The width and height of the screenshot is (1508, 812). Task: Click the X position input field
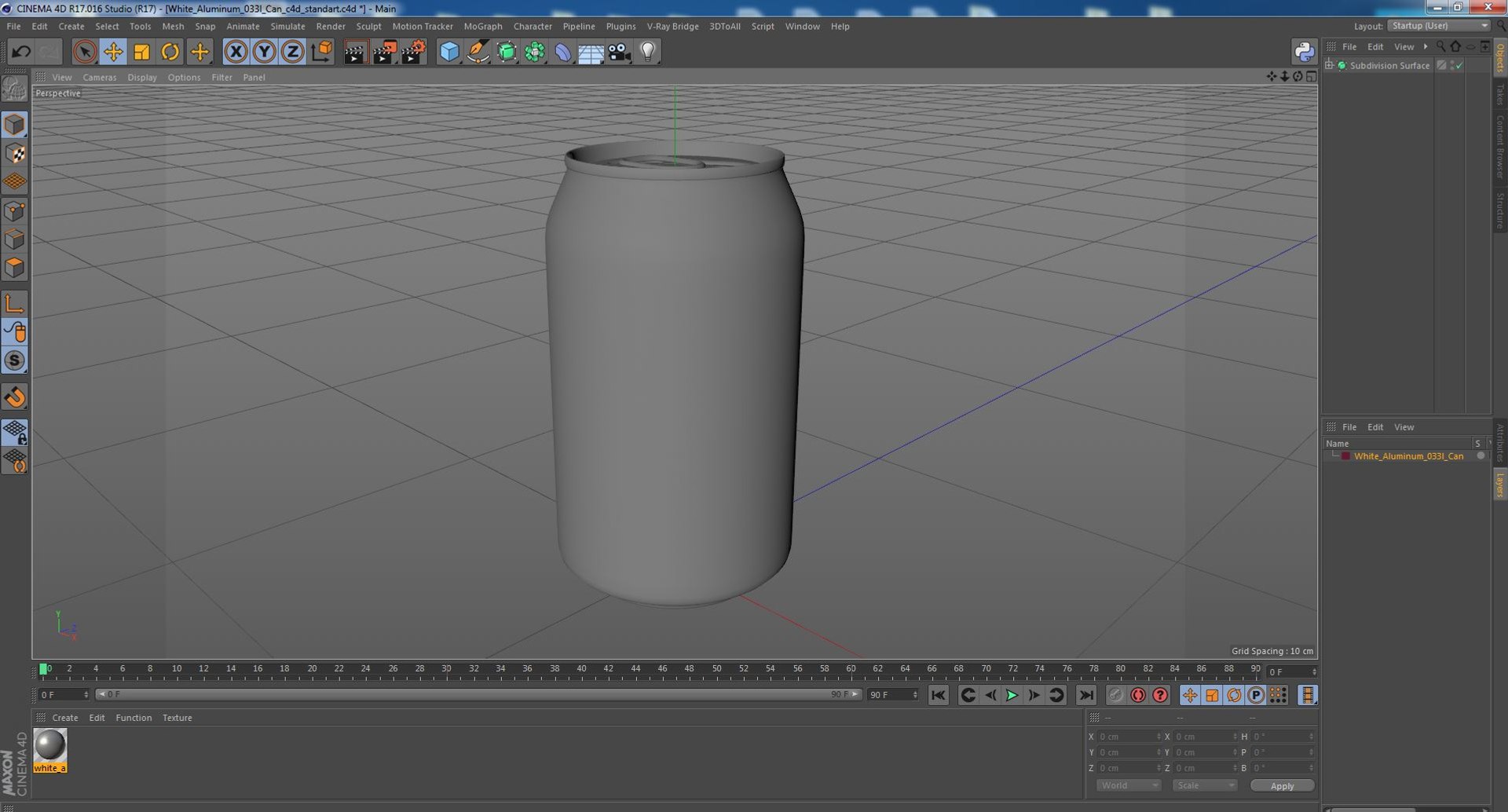[x=1128, y=737]
